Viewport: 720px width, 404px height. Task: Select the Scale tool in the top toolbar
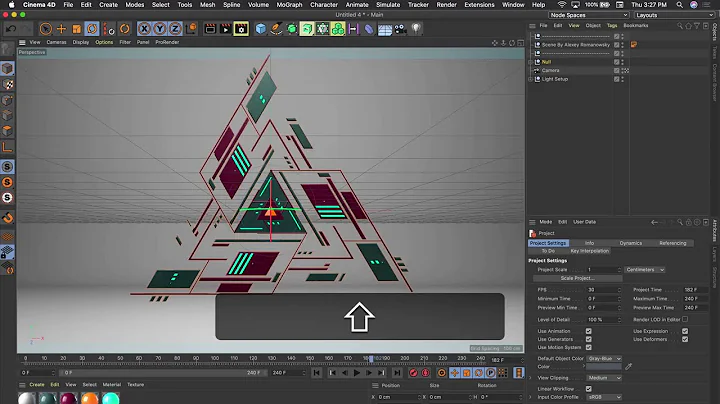[76, 29]
